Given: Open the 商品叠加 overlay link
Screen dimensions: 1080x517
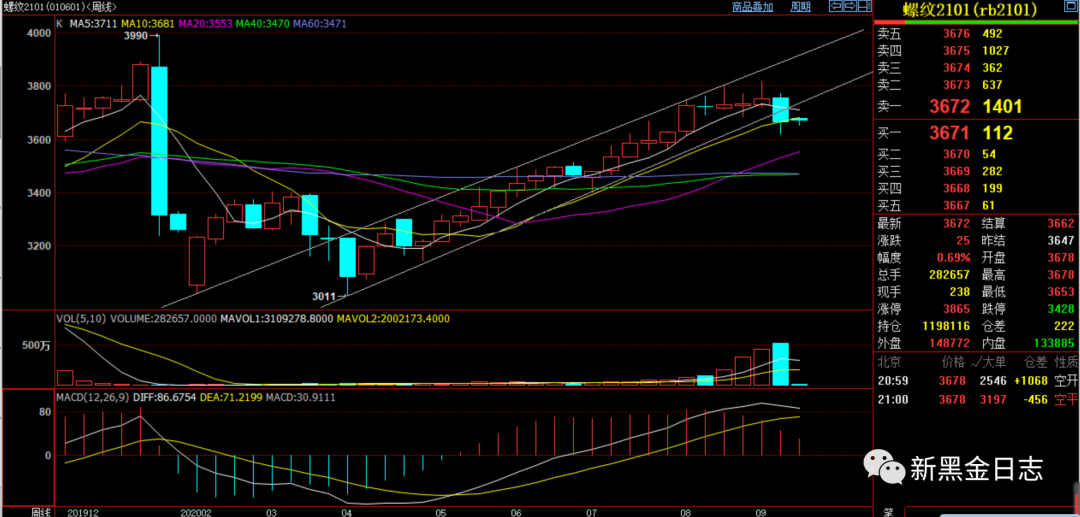Looking at the screenshot, I should 752,7.
